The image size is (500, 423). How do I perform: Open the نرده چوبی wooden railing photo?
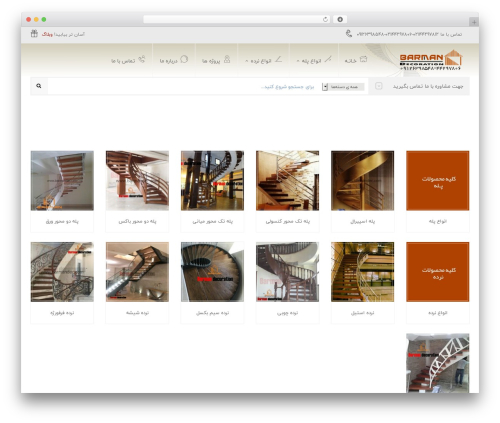[x=287, y=272]
